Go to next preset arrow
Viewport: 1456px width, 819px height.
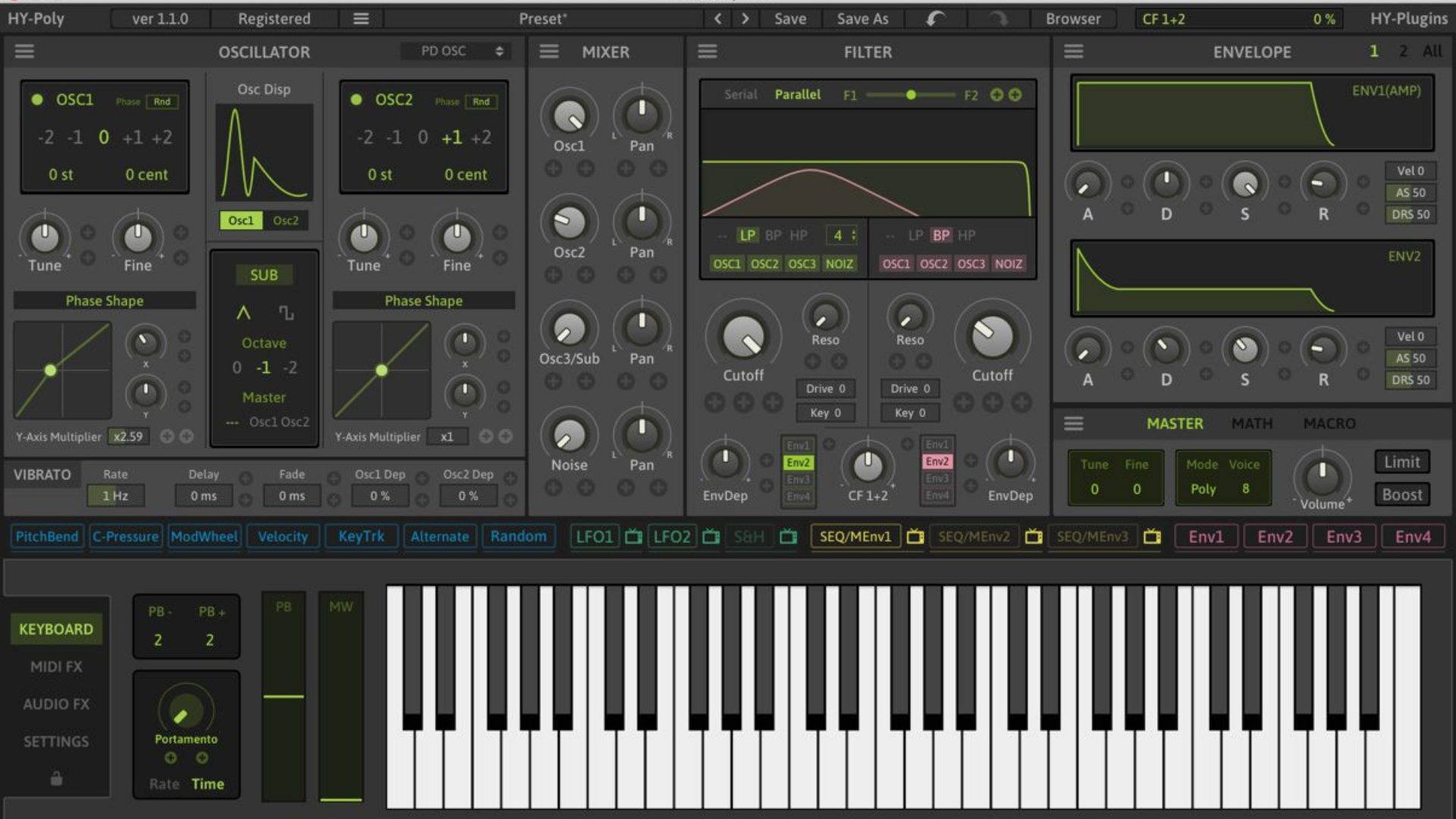click(745, 19)
